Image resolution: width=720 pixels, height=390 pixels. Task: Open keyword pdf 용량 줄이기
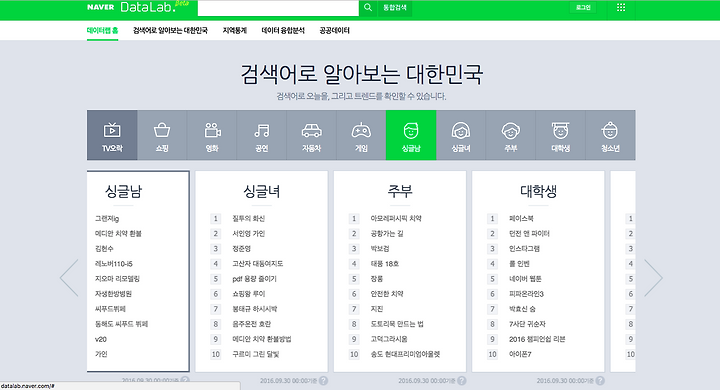[254, 279]
